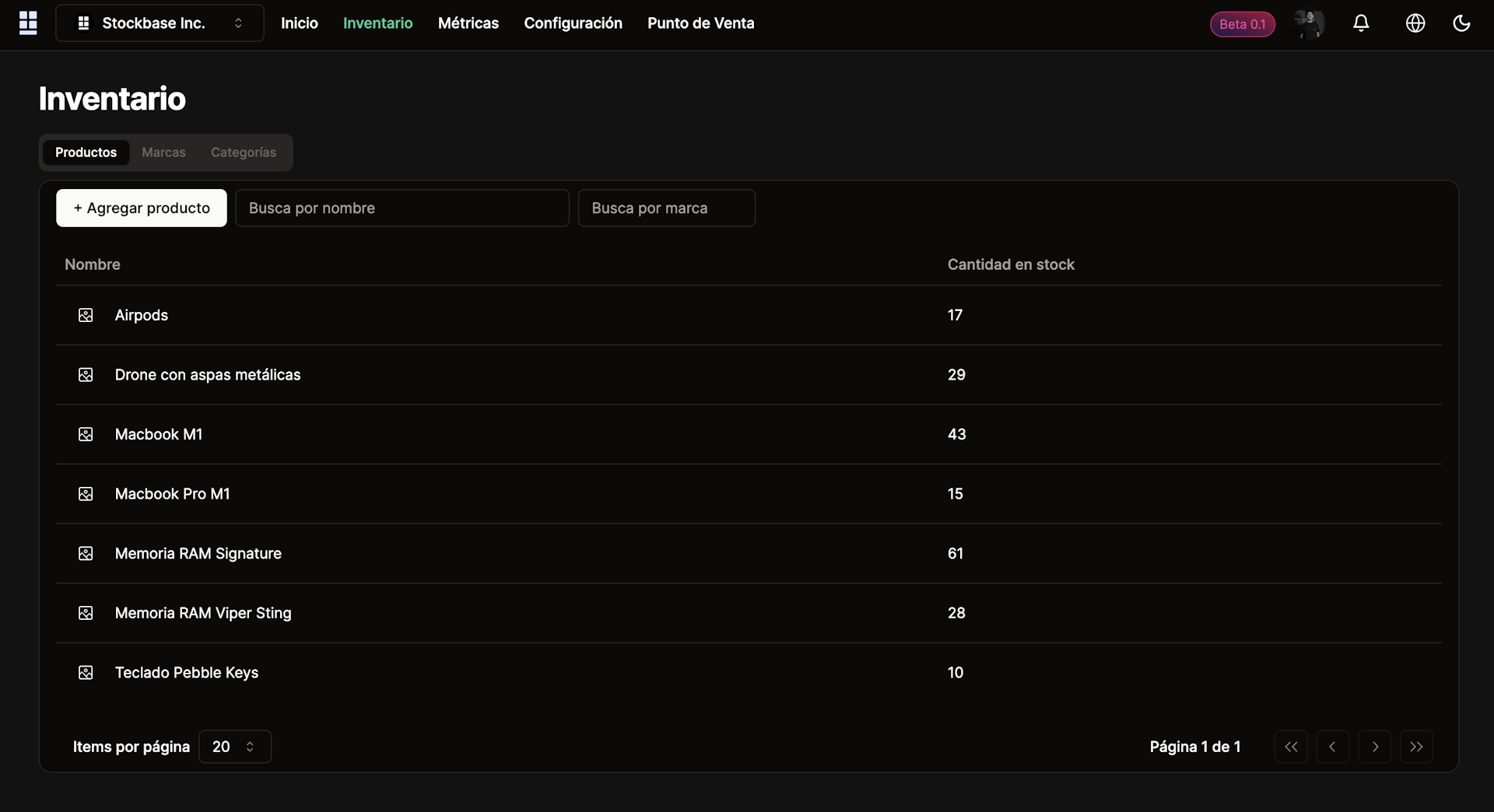1494x812 pixels.
Task: Click the Página 1 de 1 label
Action: [1195, 747]
